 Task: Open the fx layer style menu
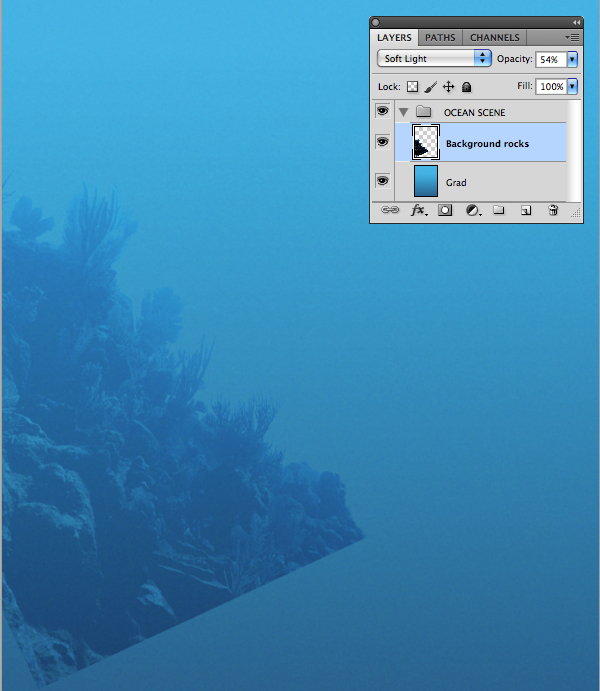[419, 210]
